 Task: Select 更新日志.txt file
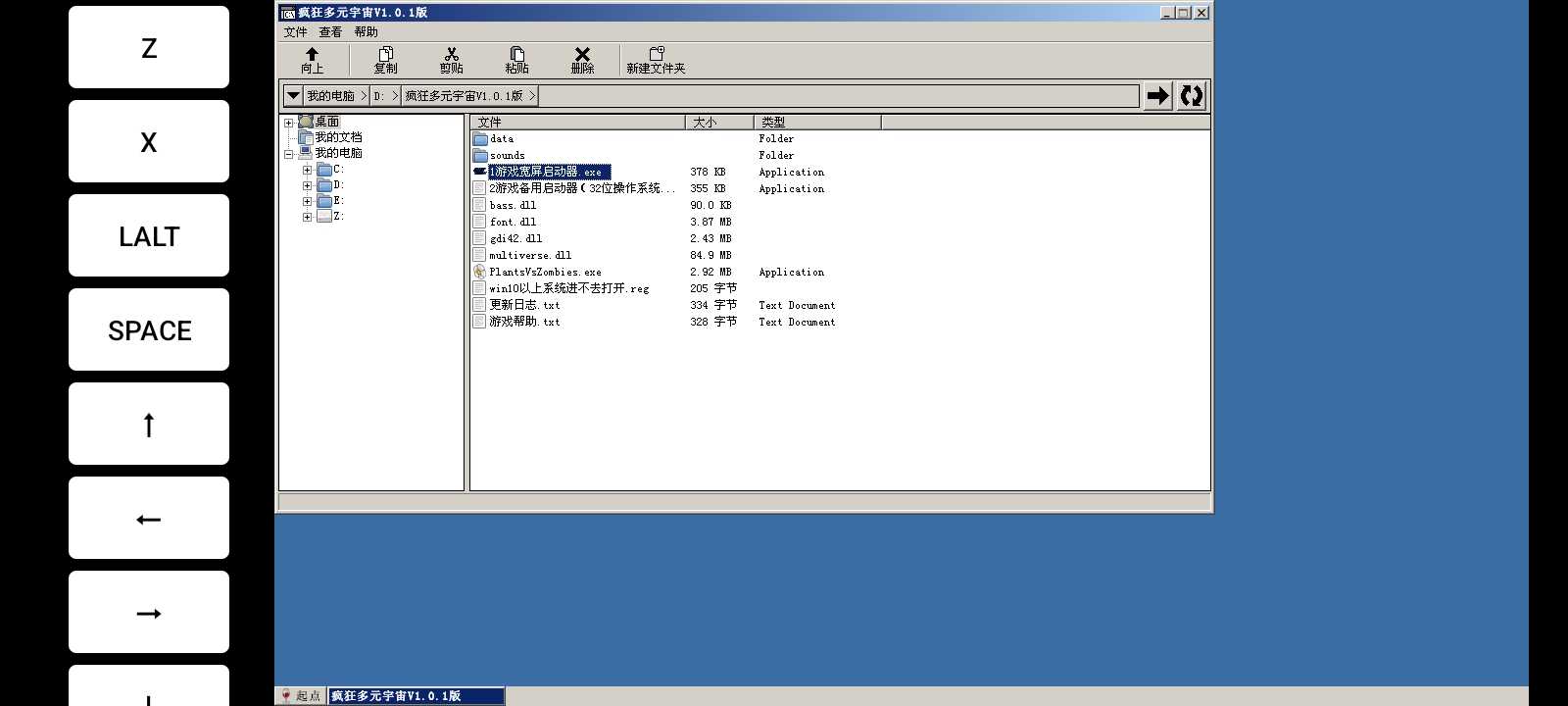524,305
